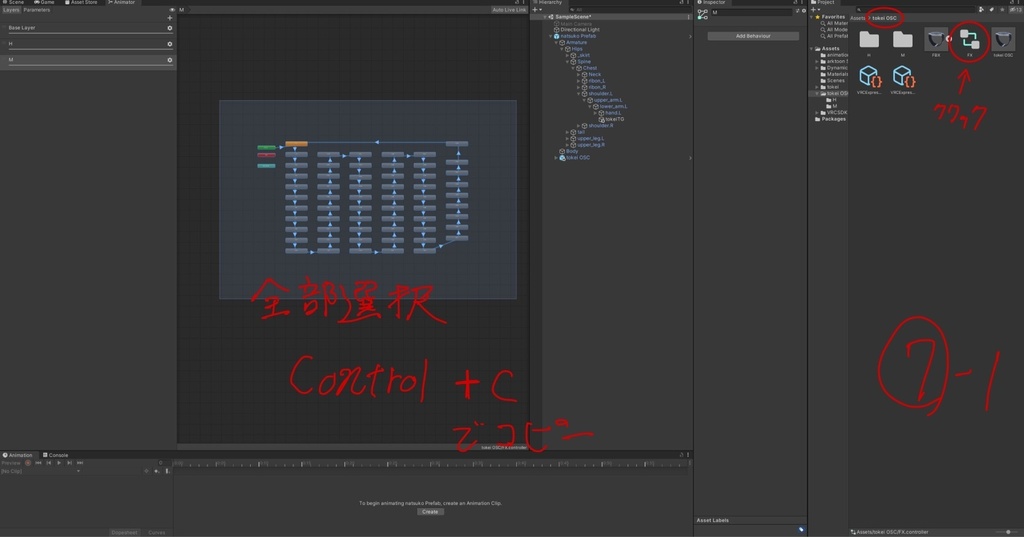Add a new animator layer with plus

(x=170, y=18)
